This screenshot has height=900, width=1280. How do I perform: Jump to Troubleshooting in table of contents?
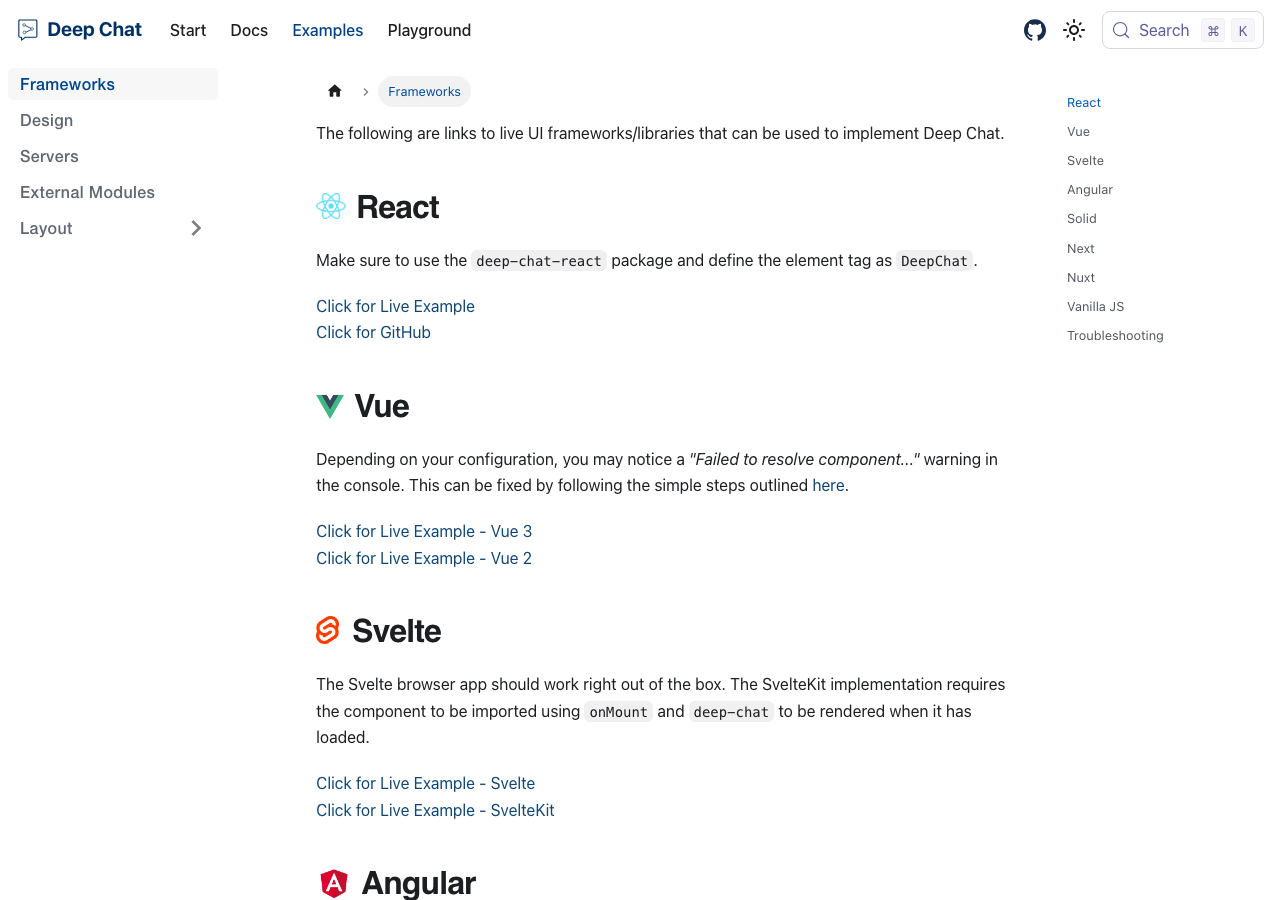1115,335
